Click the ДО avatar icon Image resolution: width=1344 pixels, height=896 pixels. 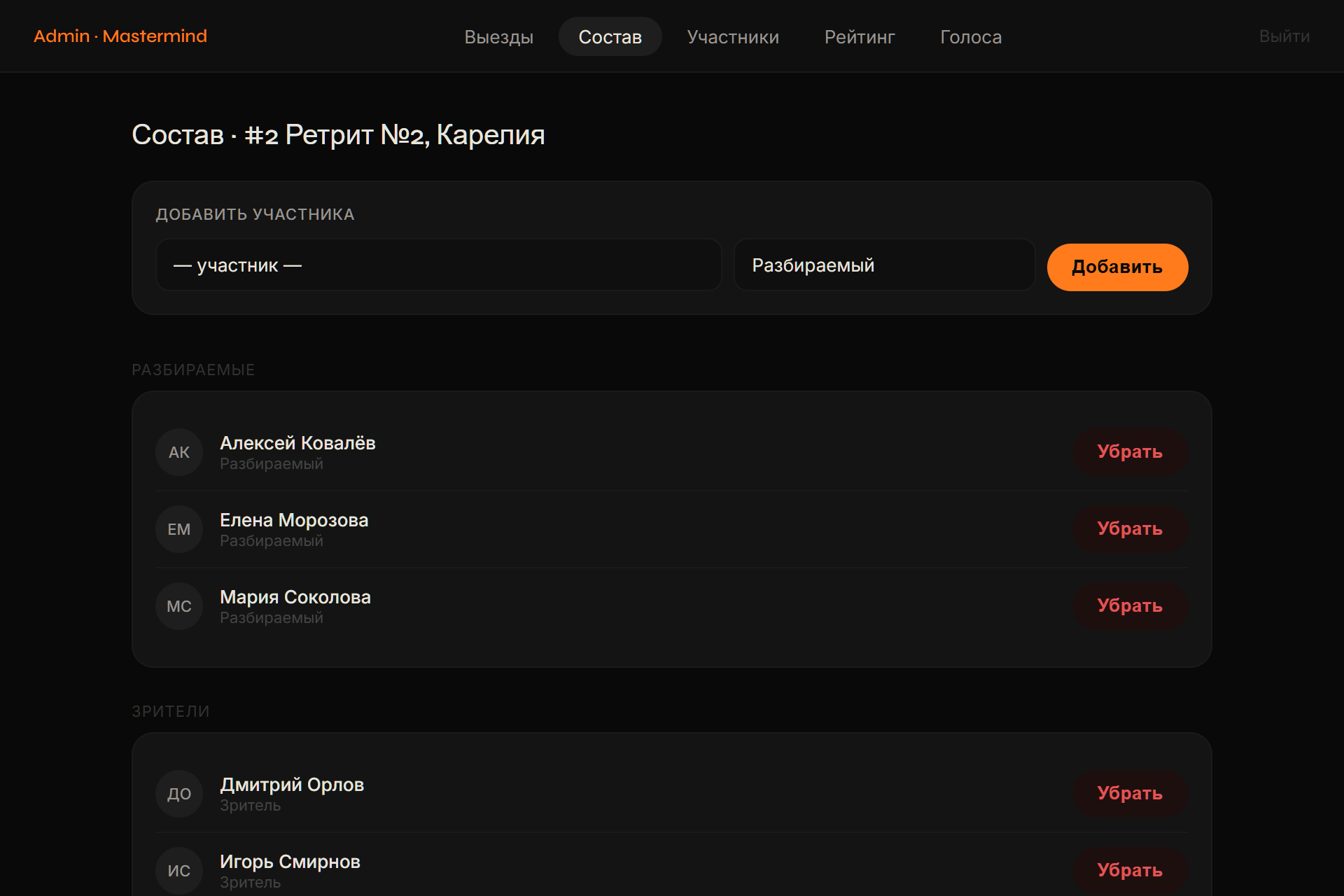click(179, 794)
